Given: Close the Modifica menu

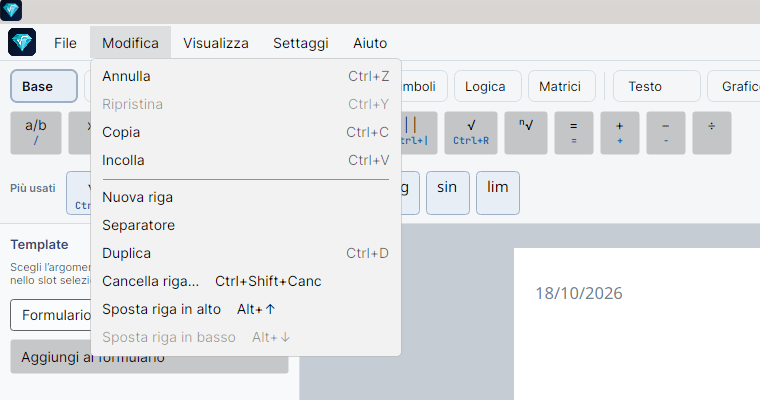Looking at the screenshot, I should [x=130, y=43].
